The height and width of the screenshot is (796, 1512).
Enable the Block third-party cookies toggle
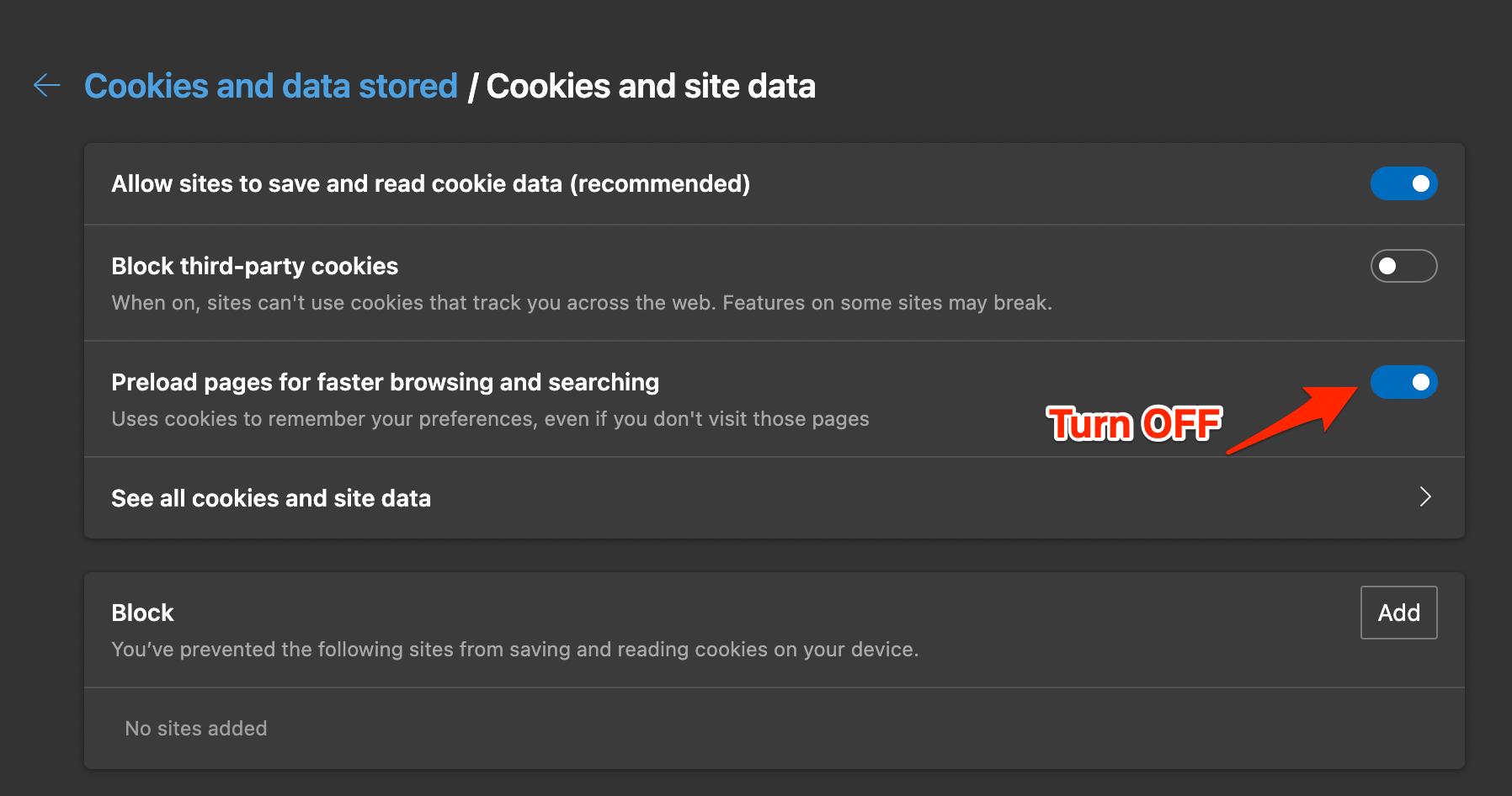pyautogui.click(x=1403, y=266)
